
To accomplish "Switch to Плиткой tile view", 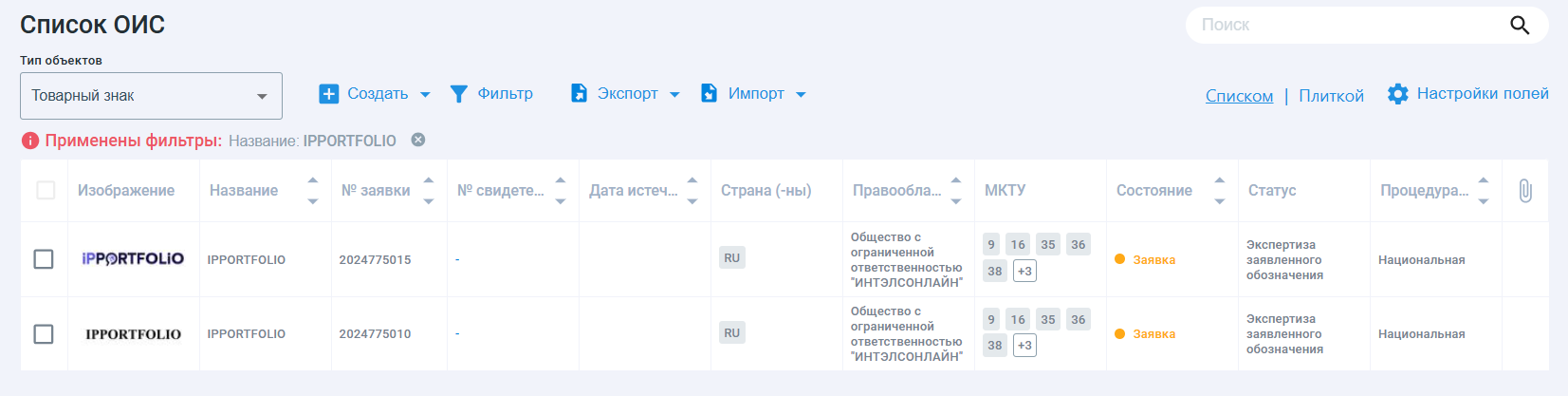I will coord(1331,96).
